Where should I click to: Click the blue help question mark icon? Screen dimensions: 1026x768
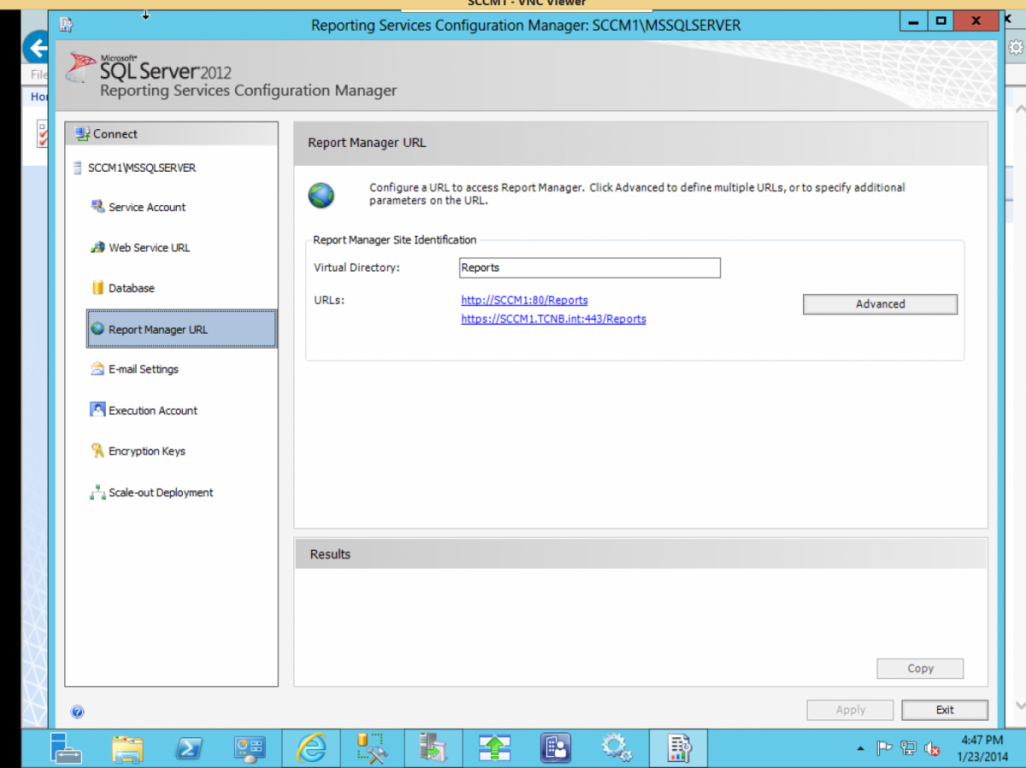click(x=77, y=712)
